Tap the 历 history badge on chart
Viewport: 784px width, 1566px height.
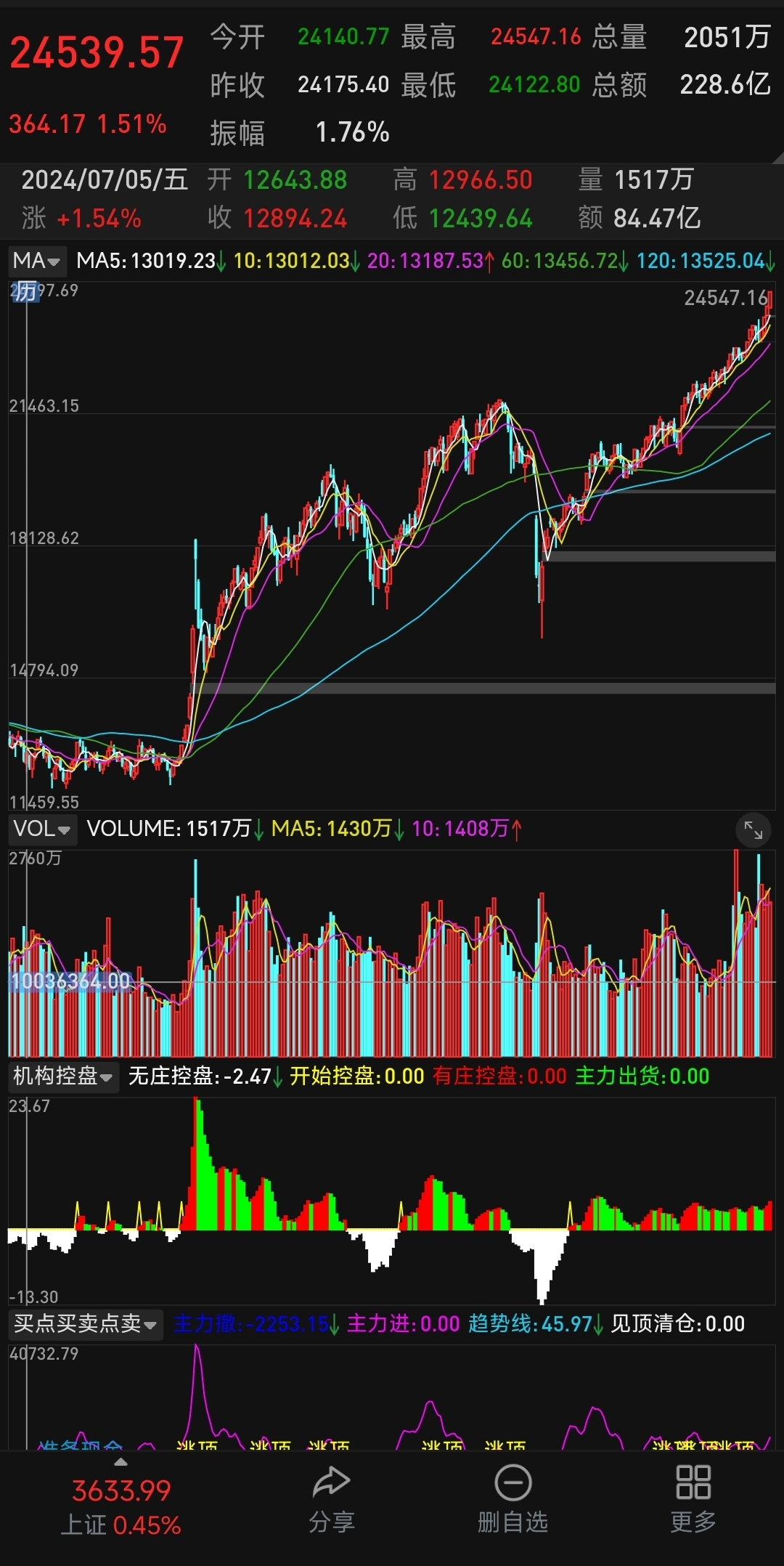coord(25,292)
